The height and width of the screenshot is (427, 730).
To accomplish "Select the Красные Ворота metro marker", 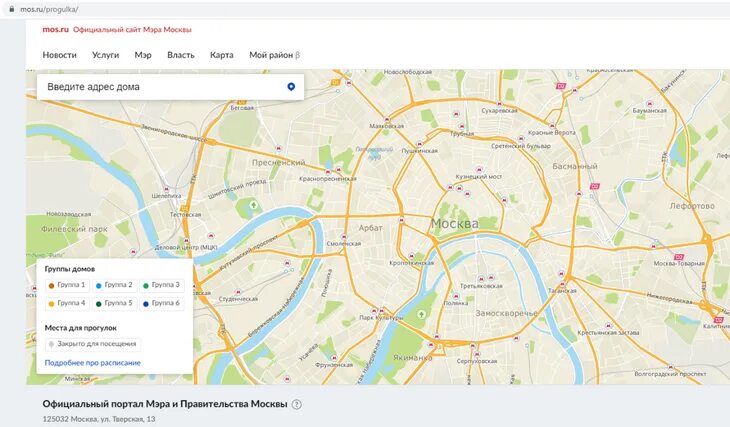I will 552,126.
